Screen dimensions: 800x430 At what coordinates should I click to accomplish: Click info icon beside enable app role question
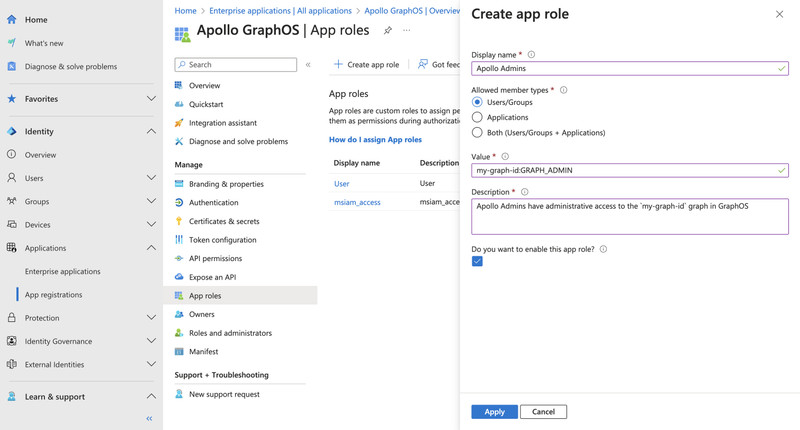point(603,249)
